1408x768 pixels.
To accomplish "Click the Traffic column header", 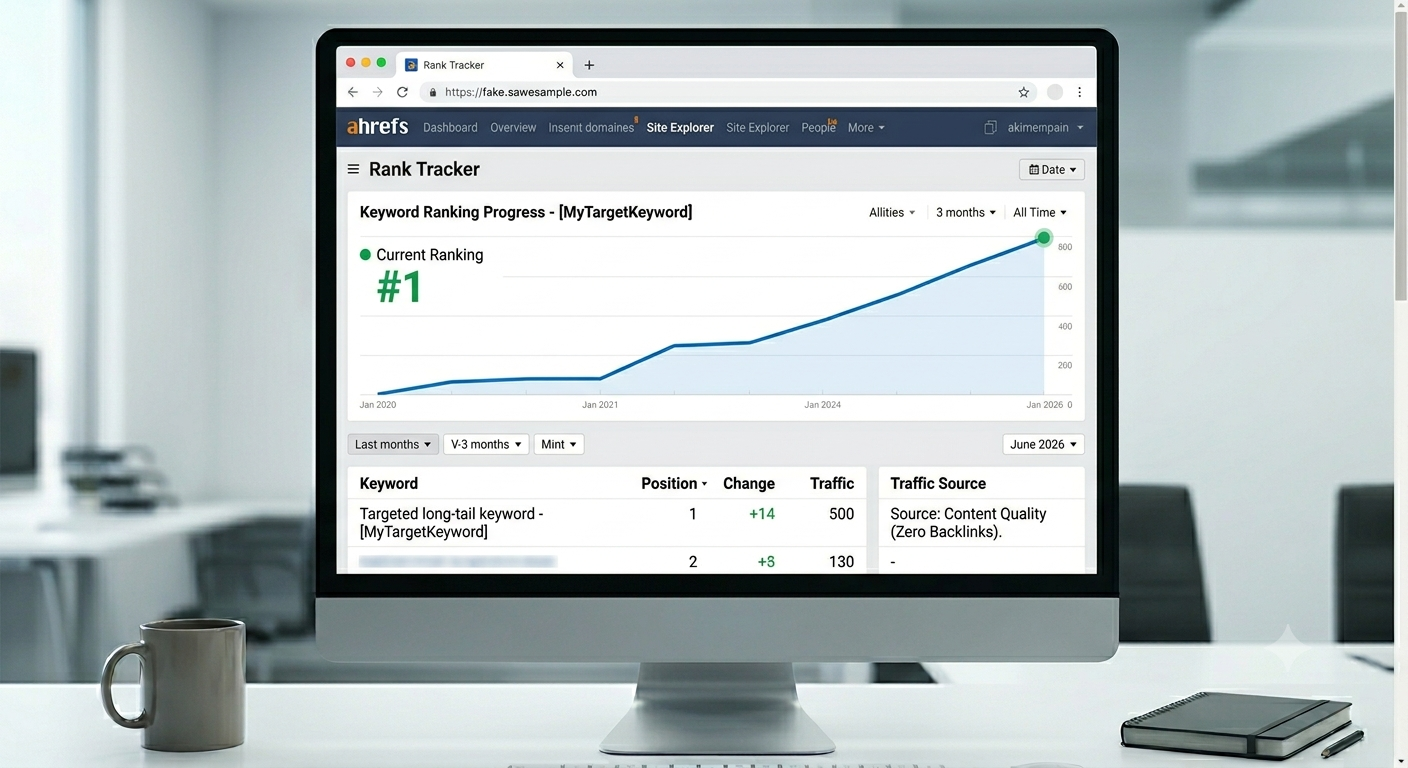I will pos(832,483).
